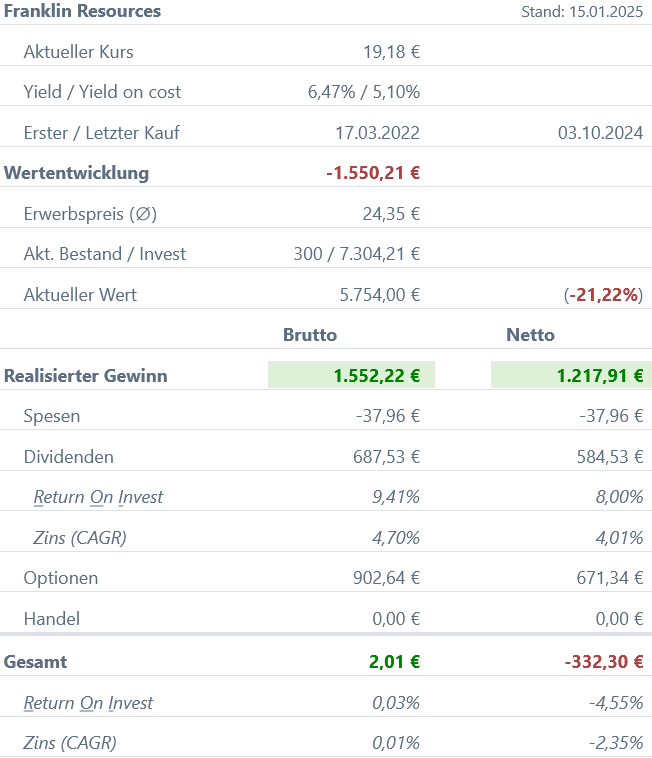Click the 0,03% total return
The image size is (652, 758).
click(x=396, y=703)
